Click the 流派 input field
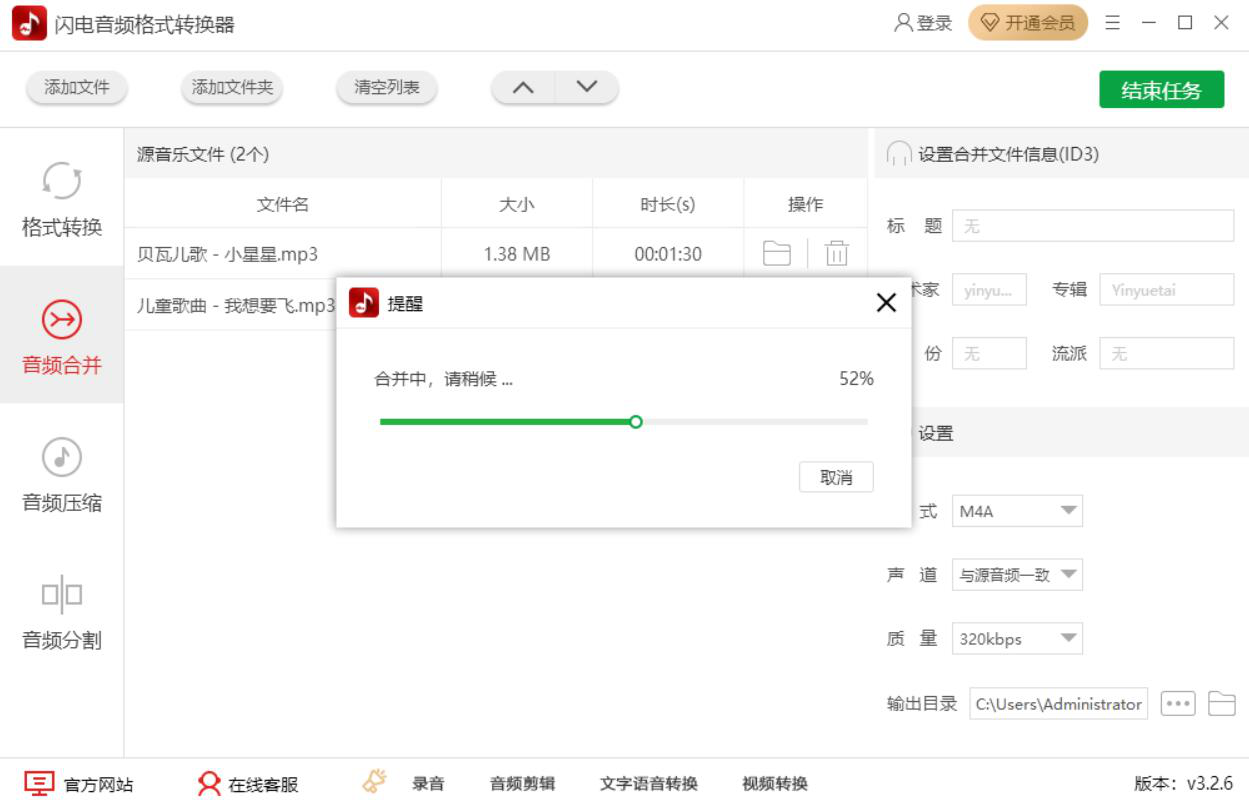Viewport: 1249px width, 804px height. point(1167,353)
